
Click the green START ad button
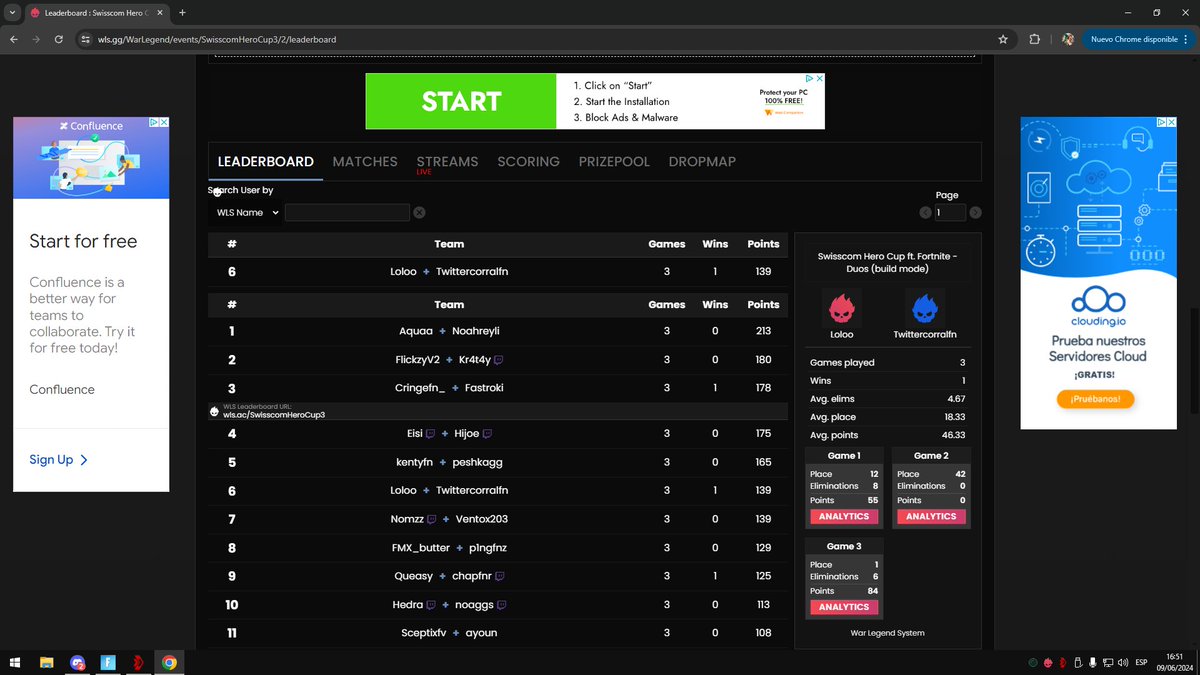[461, 101]
